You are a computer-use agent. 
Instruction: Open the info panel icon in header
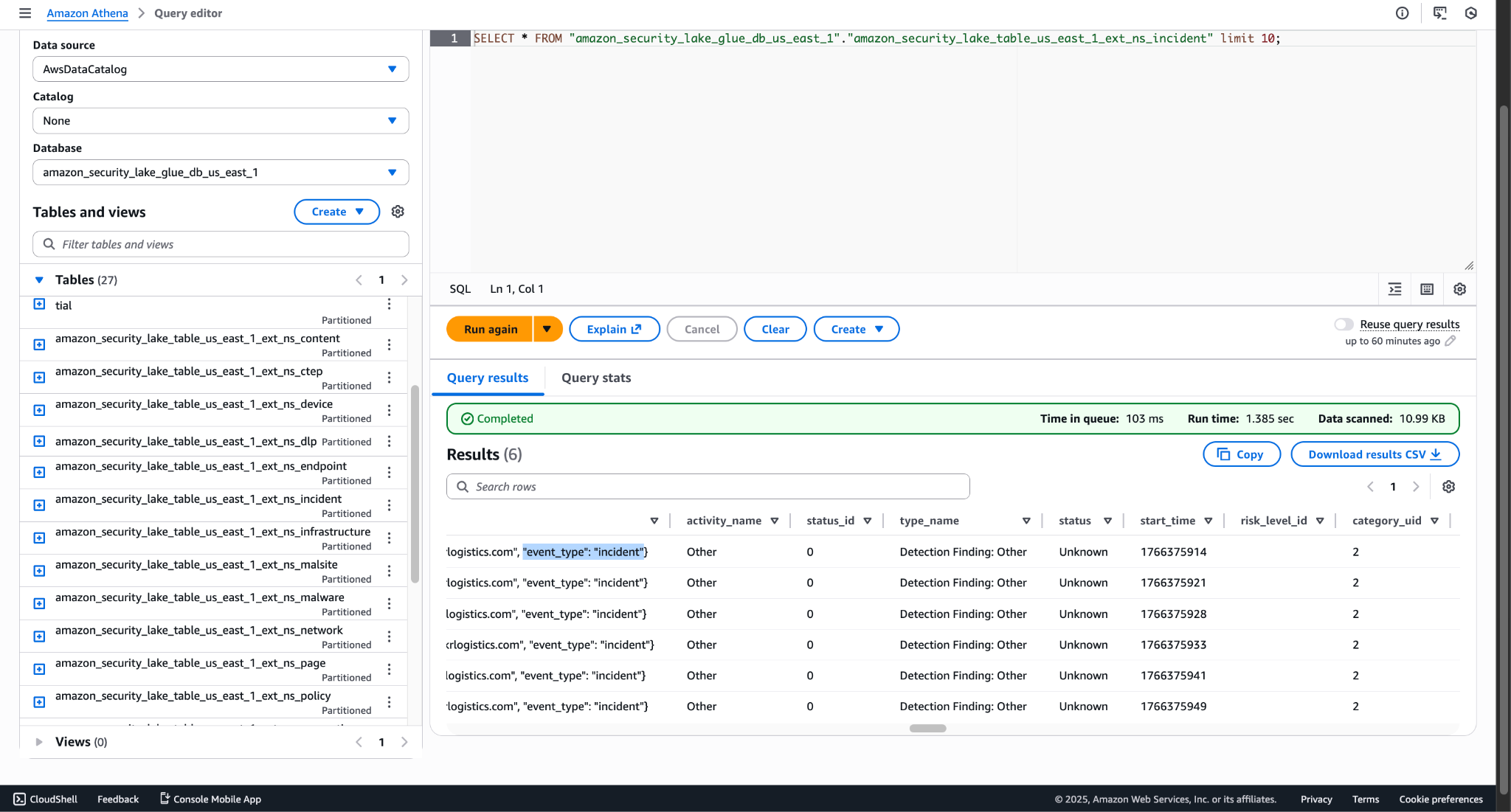tap(1403, 13)
